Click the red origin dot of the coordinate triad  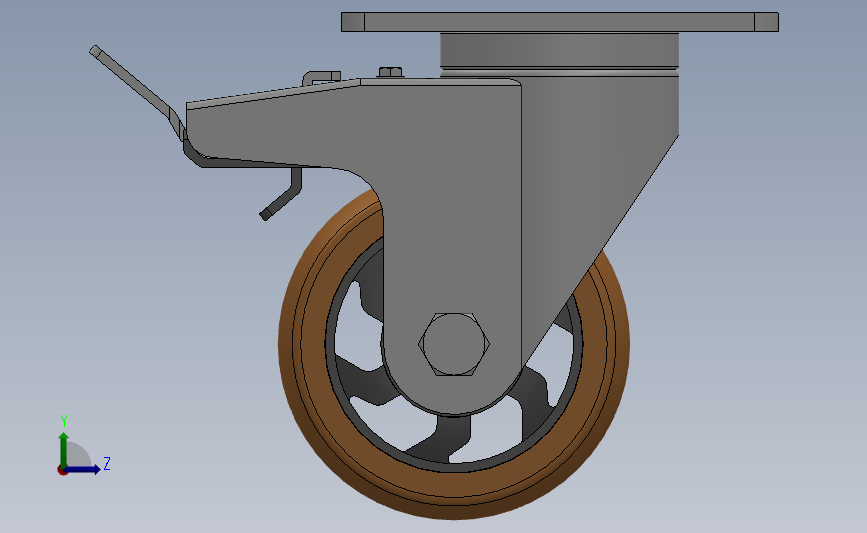[62, 471]
